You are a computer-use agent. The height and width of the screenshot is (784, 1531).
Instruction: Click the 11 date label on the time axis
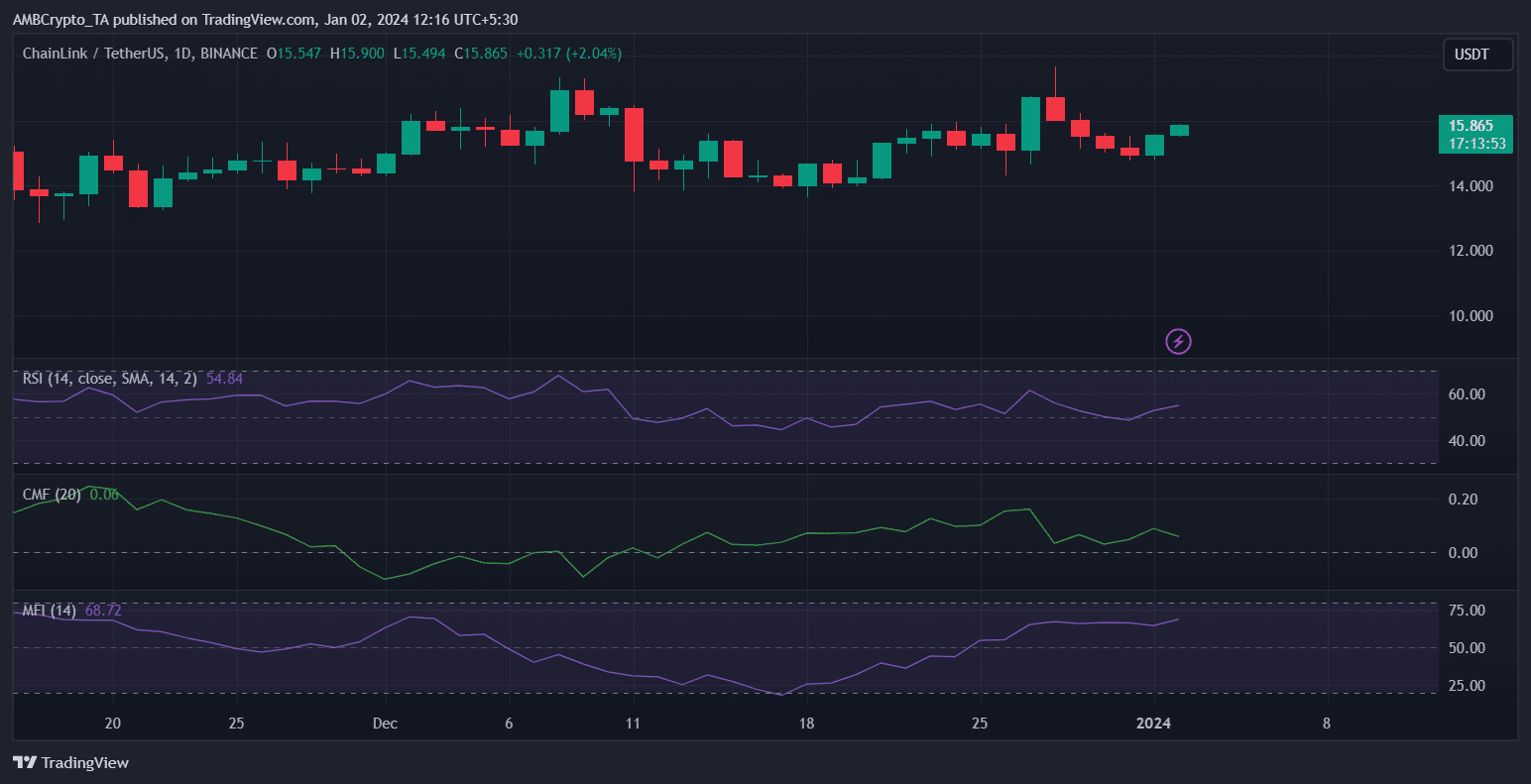[633, 724]
